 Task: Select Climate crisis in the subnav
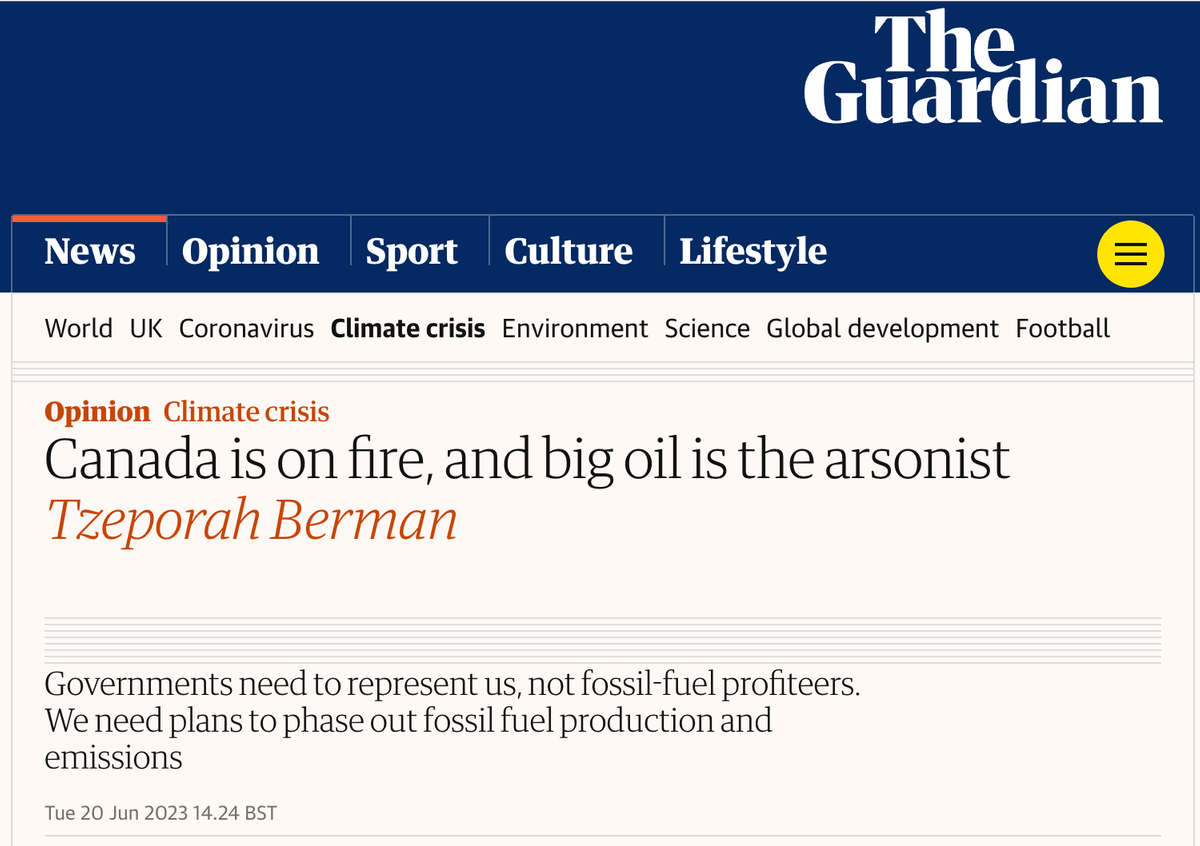[x=408, y=329]
